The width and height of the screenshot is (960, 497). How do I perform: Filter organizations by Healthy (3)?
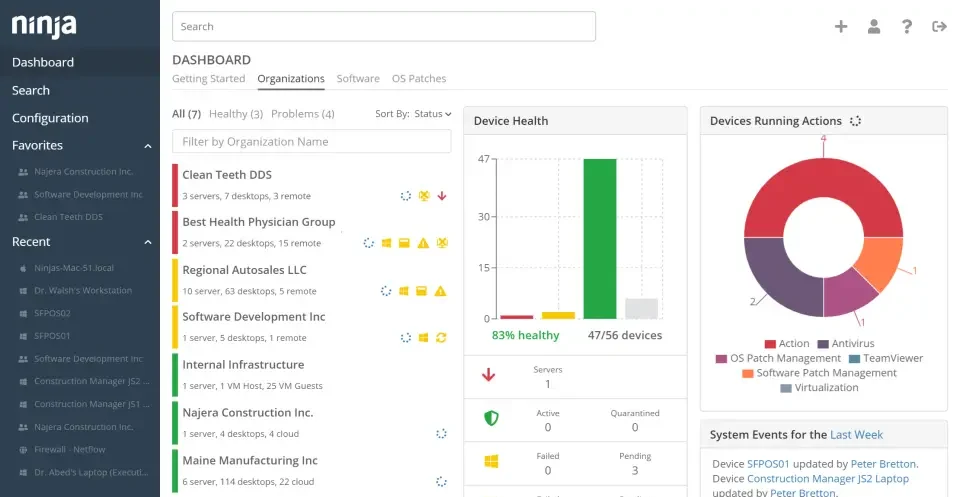[x=236, y=114]
